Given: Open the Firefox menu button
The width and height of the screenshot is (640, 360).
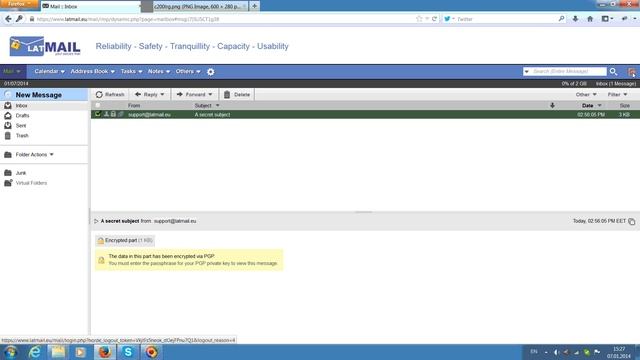Looking at the screenshot, I should pos(19,4).
